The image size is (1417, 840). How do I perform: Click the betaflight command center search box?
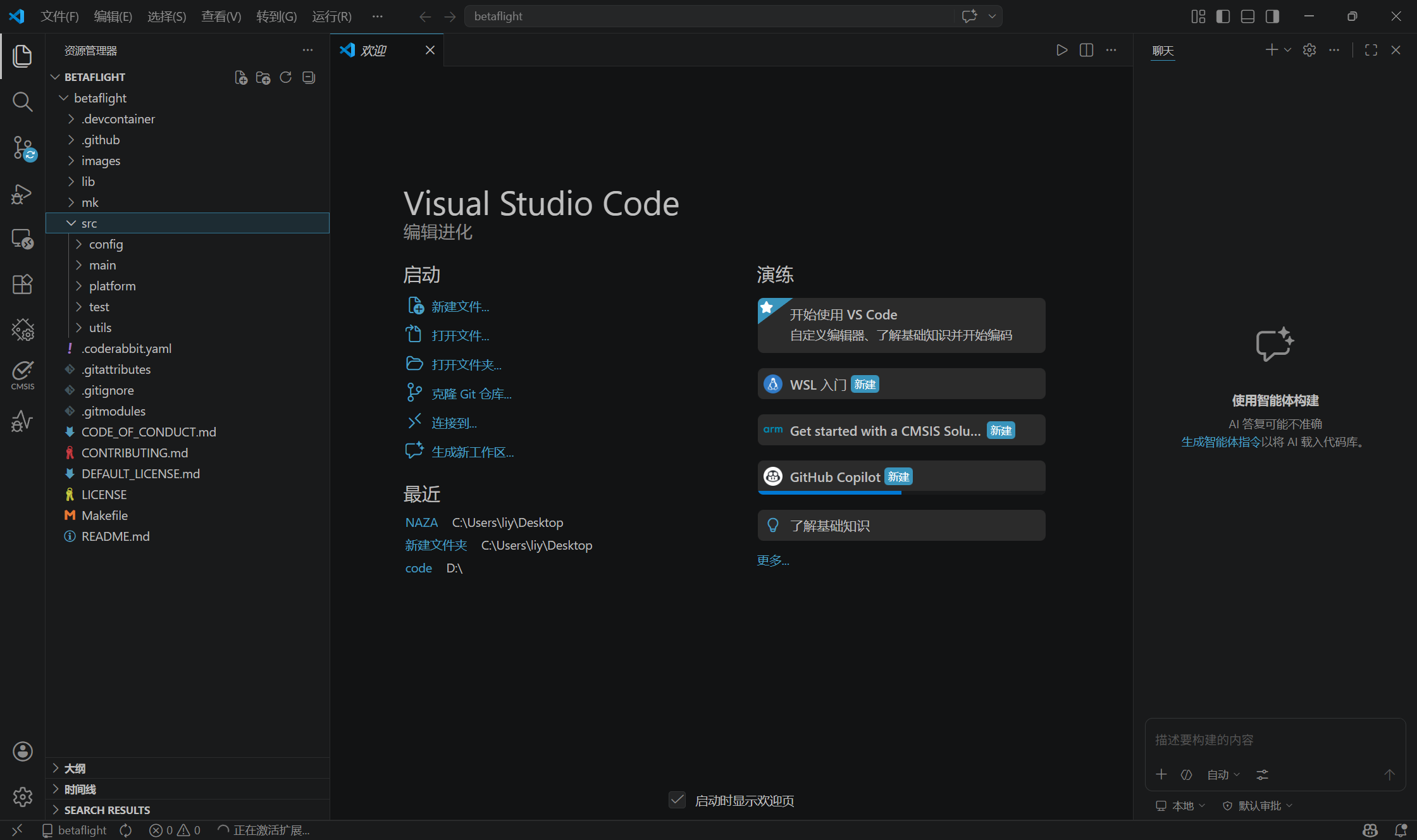(708, 16)
